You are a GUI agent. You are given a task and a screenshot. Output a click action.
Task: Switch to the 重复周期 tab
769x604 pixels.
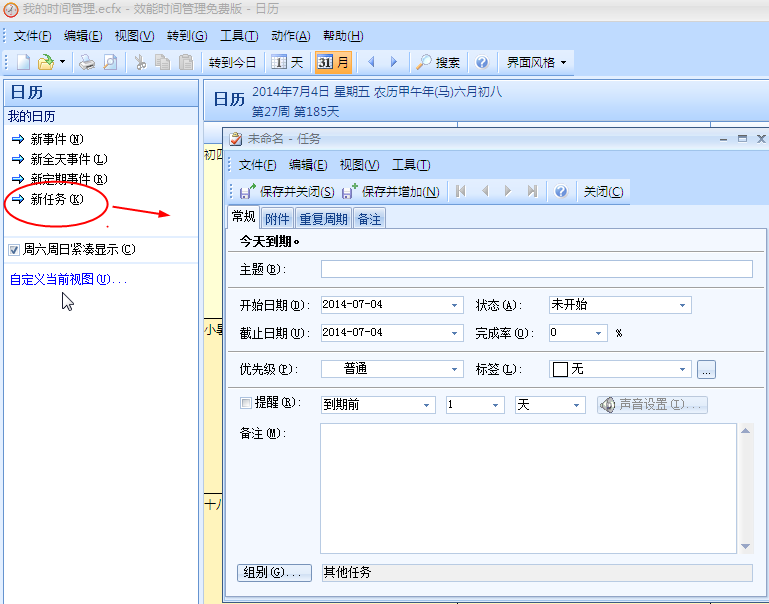(x=323, y=219)
